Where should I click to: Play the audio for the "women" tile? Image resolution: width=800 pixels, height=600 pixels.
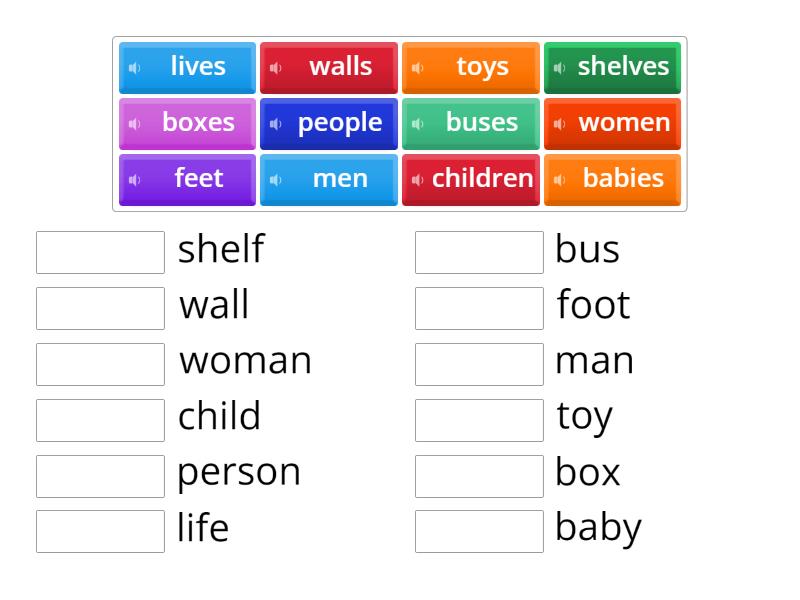pos(560,123)
